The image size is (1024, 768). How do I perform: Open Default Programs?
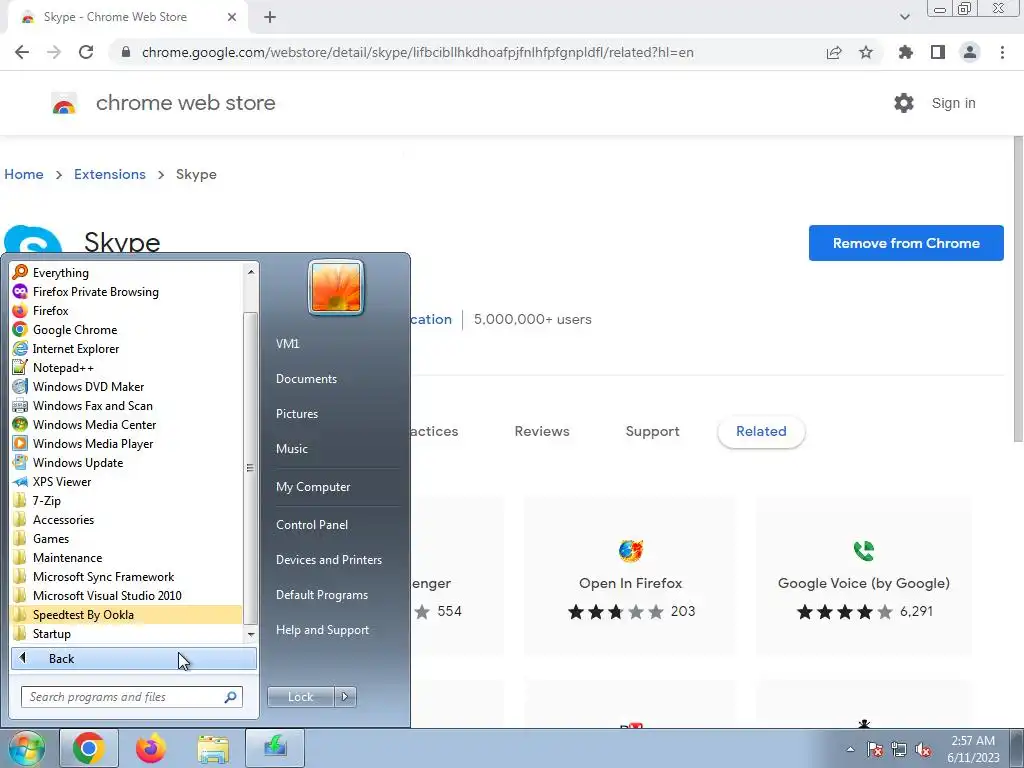point(321,595)
